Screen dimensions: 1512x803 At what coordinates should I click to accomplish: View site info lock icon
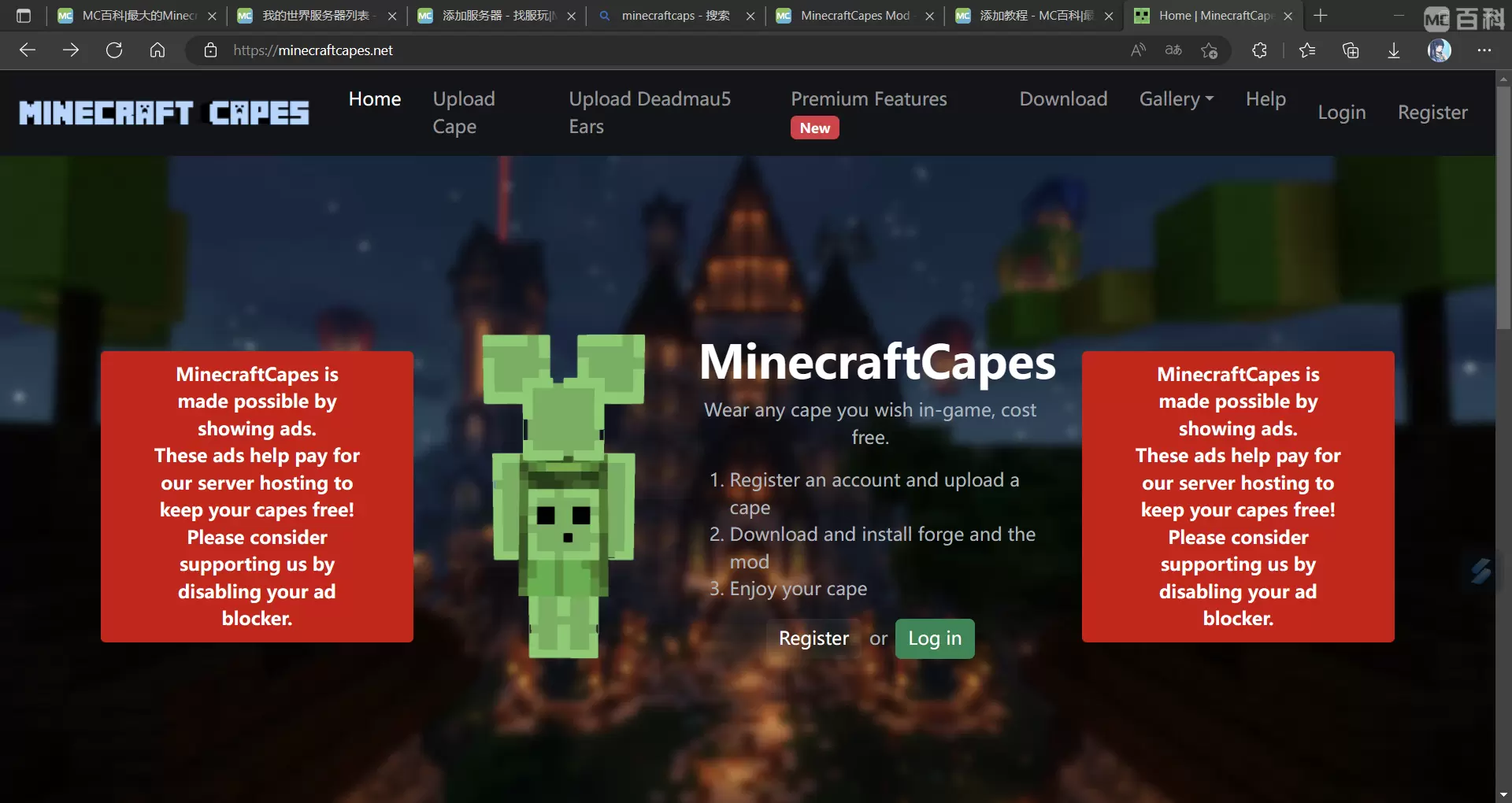[x=210, y=50]
